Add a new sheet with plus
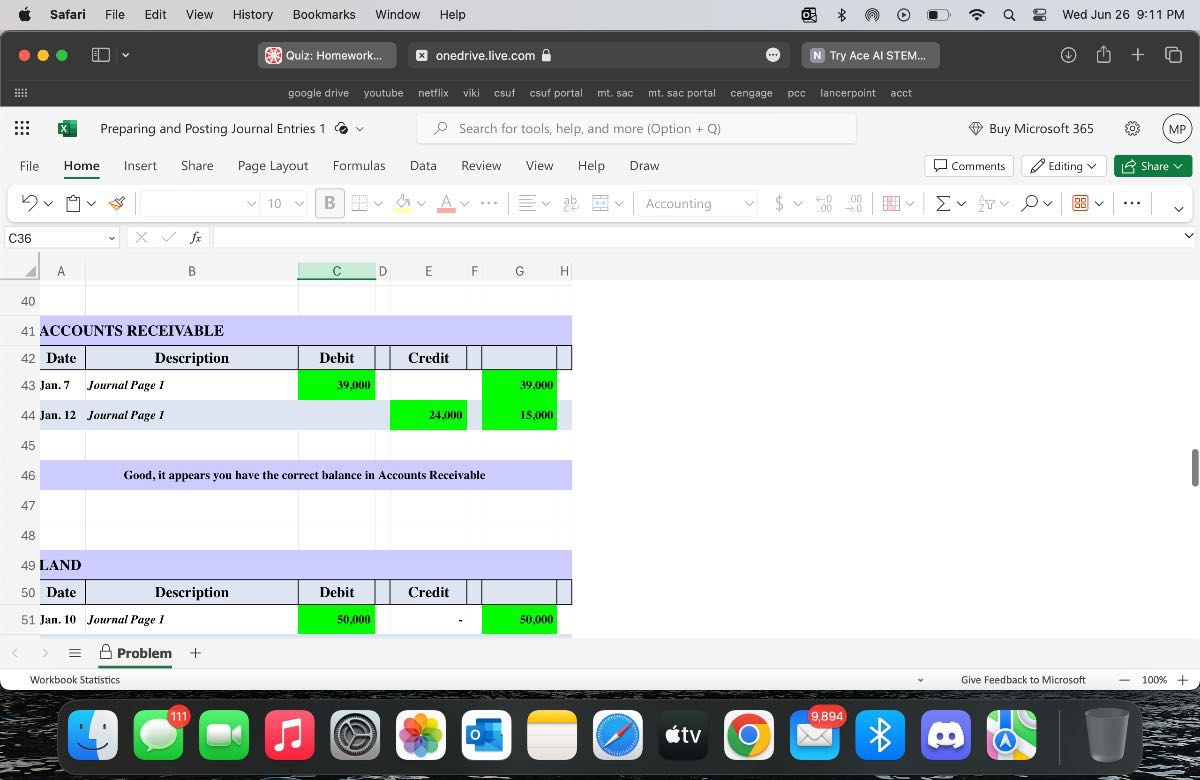Viewport: 1200px width, 780px height. 195,653
